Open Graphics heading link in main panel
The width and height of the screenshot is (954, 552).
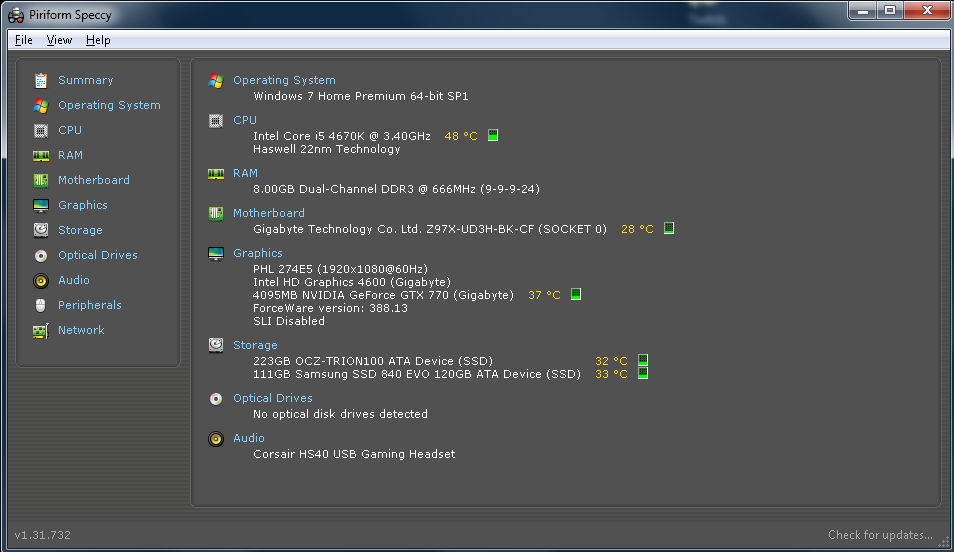pyautogui.click(x=257, y=253)
